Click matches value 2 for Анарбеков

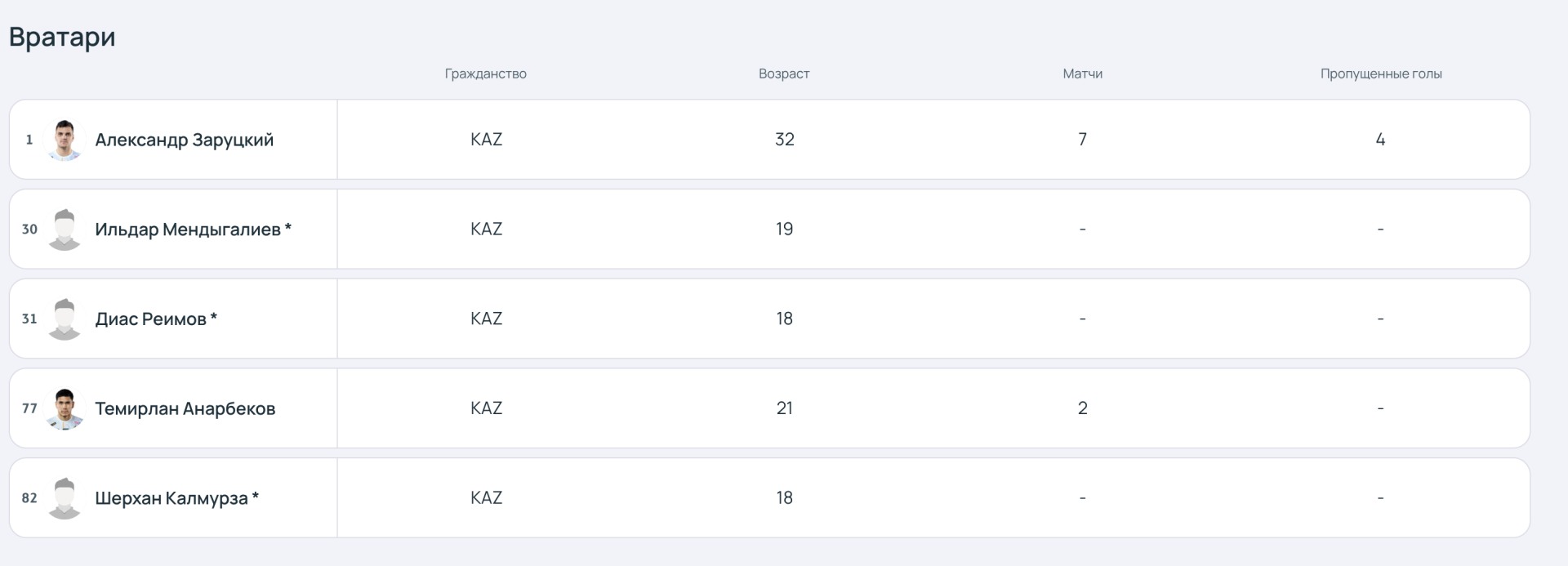click(1082, 408)
